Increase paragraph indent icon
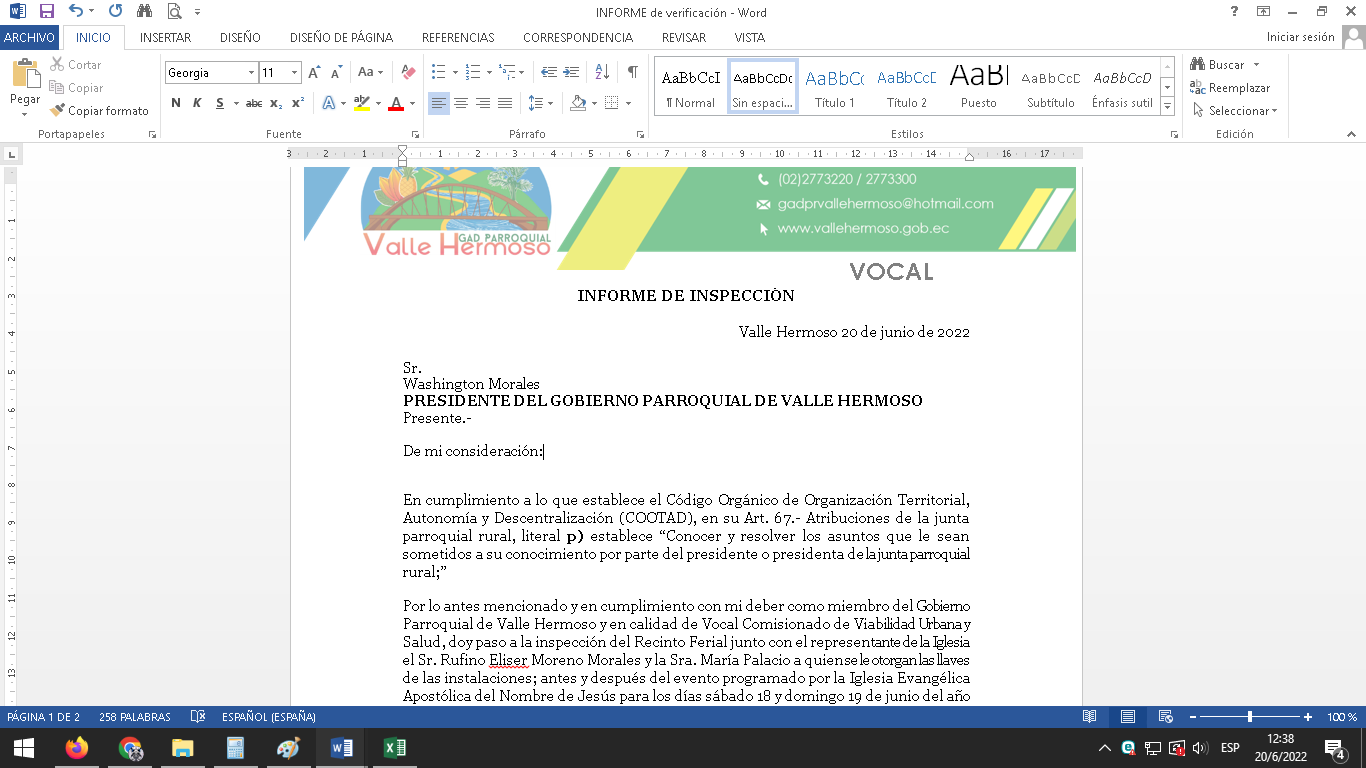This screenshot has height=768, width=1366. coord(571,72)
